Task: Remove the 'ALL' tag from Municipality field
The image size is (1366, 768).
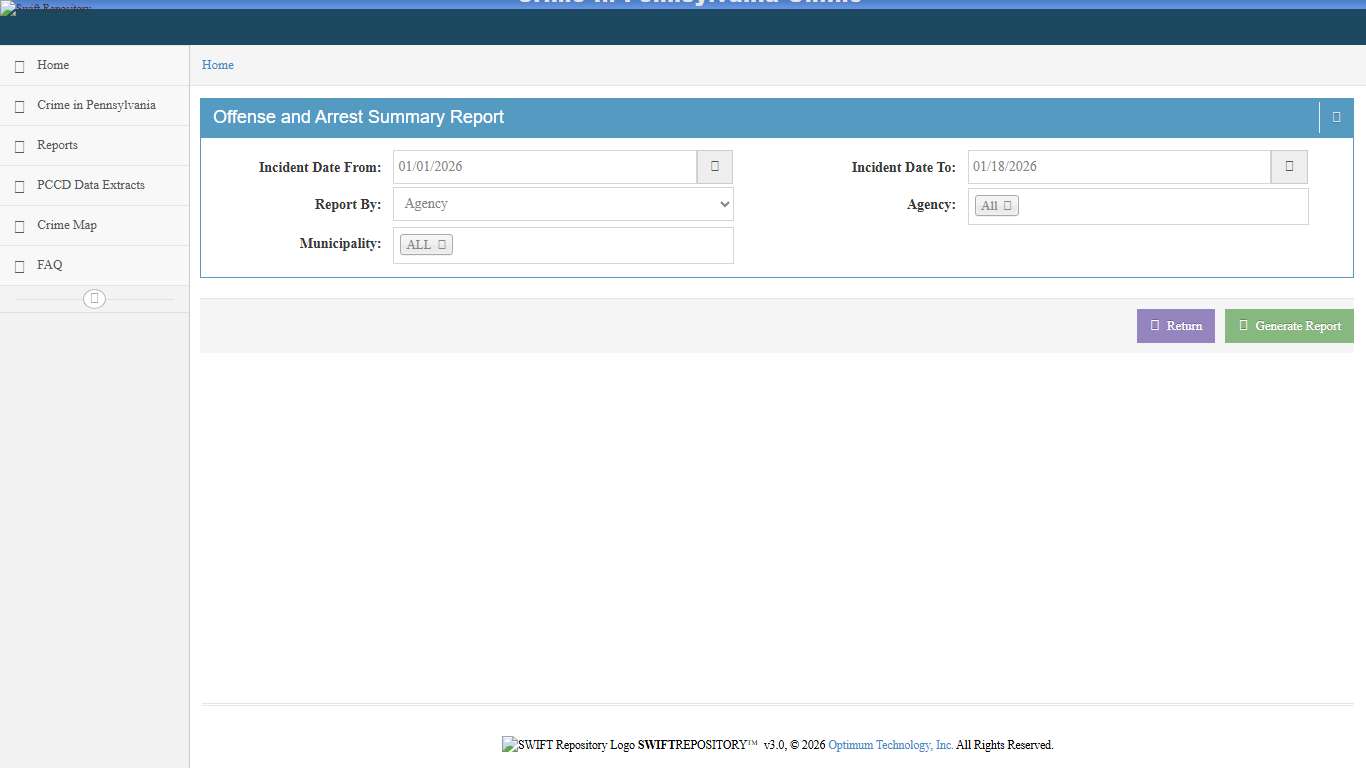Action: (442, 245)
